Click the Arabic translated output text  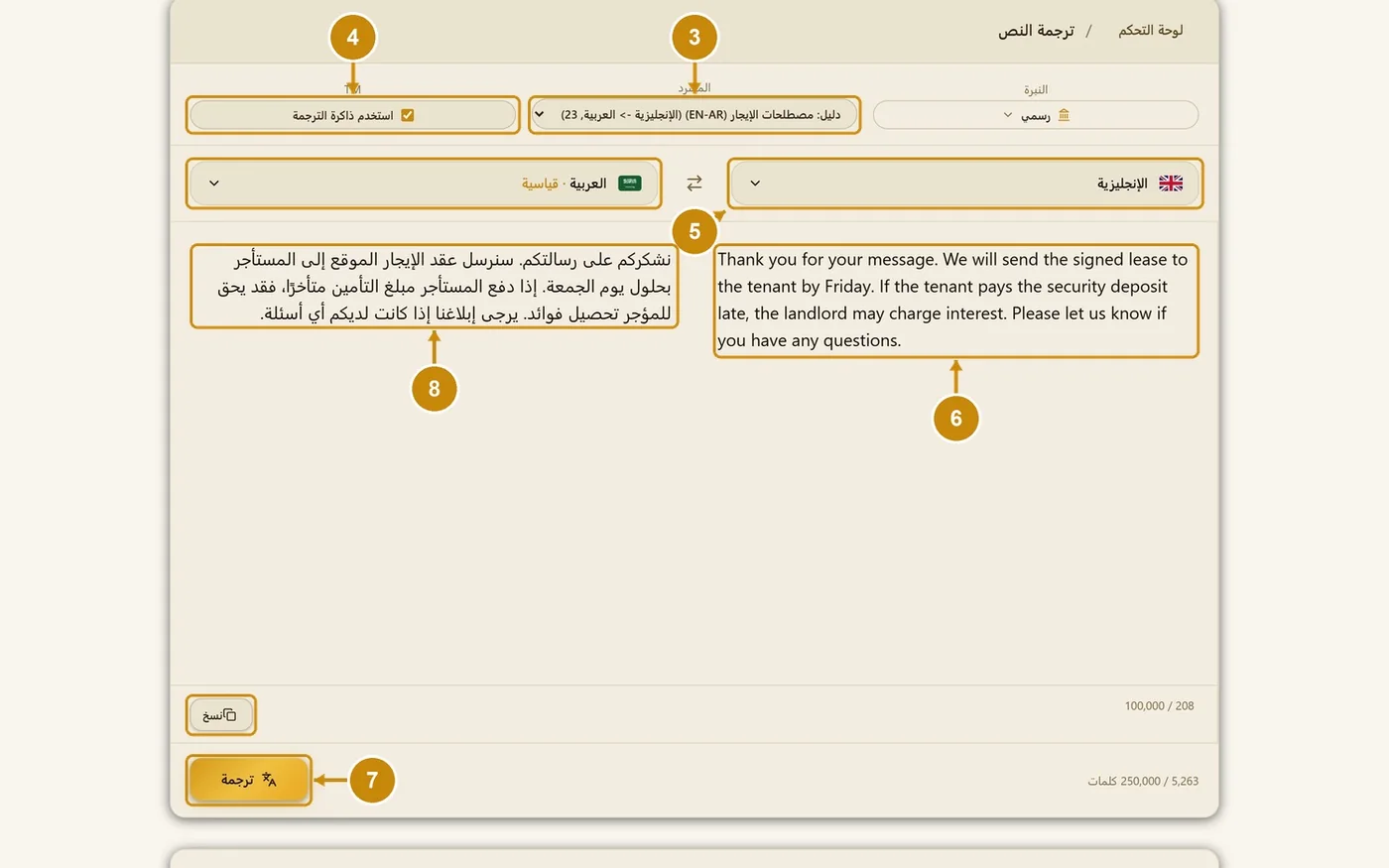(435, 287)
